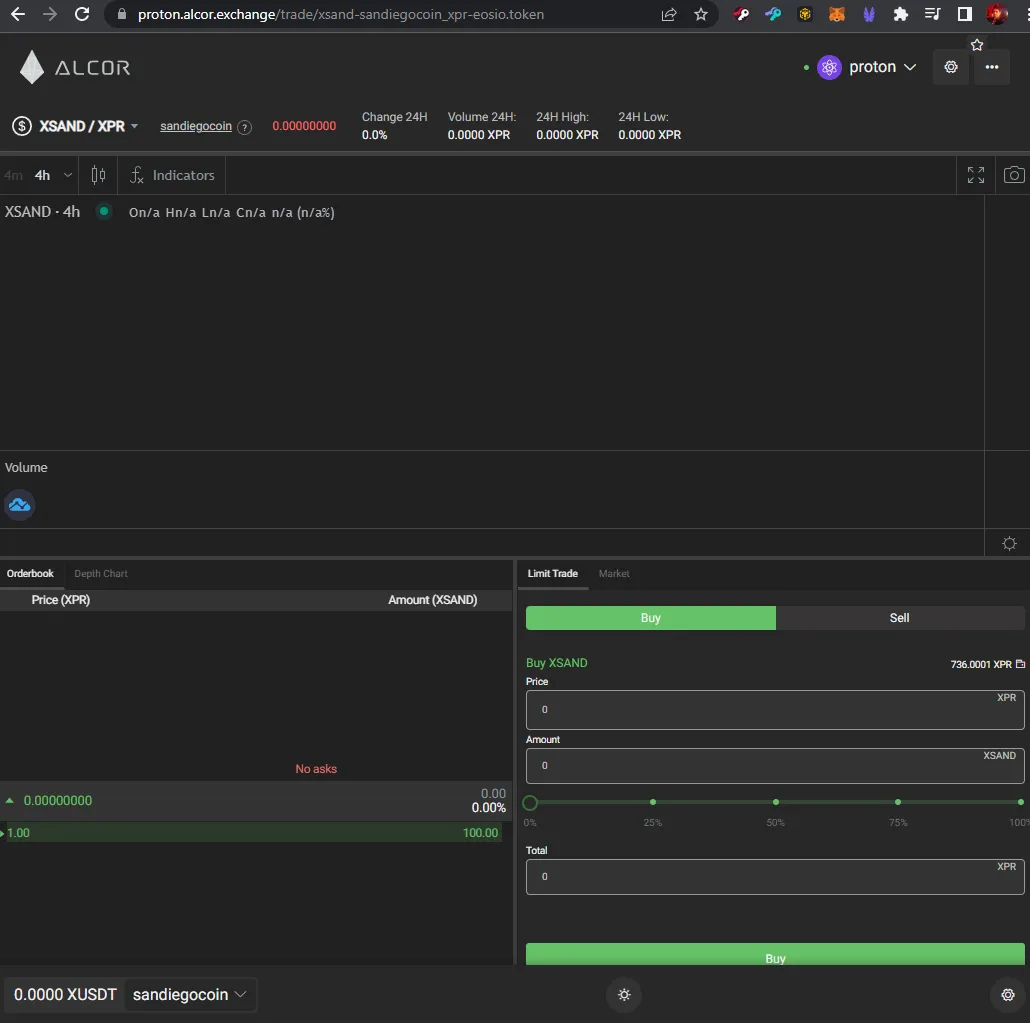Open the sandiegocoin account dropdown in footer
Screen dimensions: 1030x1023
(x=189, y=995)
